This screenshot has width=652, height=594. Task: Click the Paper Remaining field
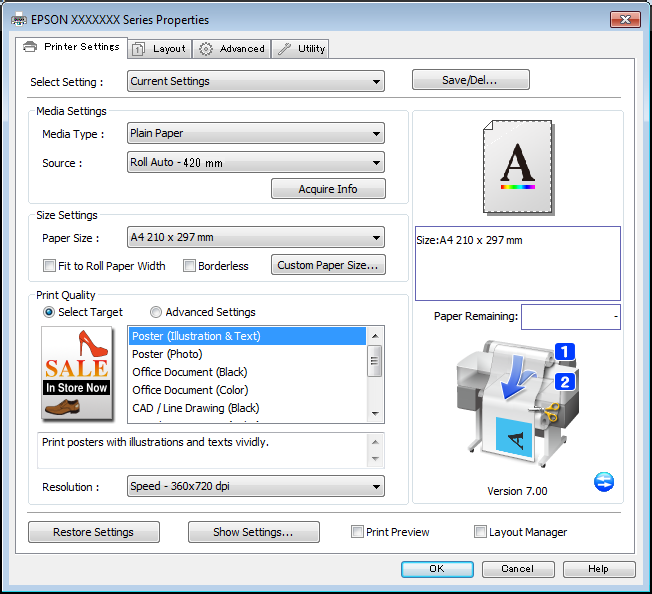(x=571, y=317)
